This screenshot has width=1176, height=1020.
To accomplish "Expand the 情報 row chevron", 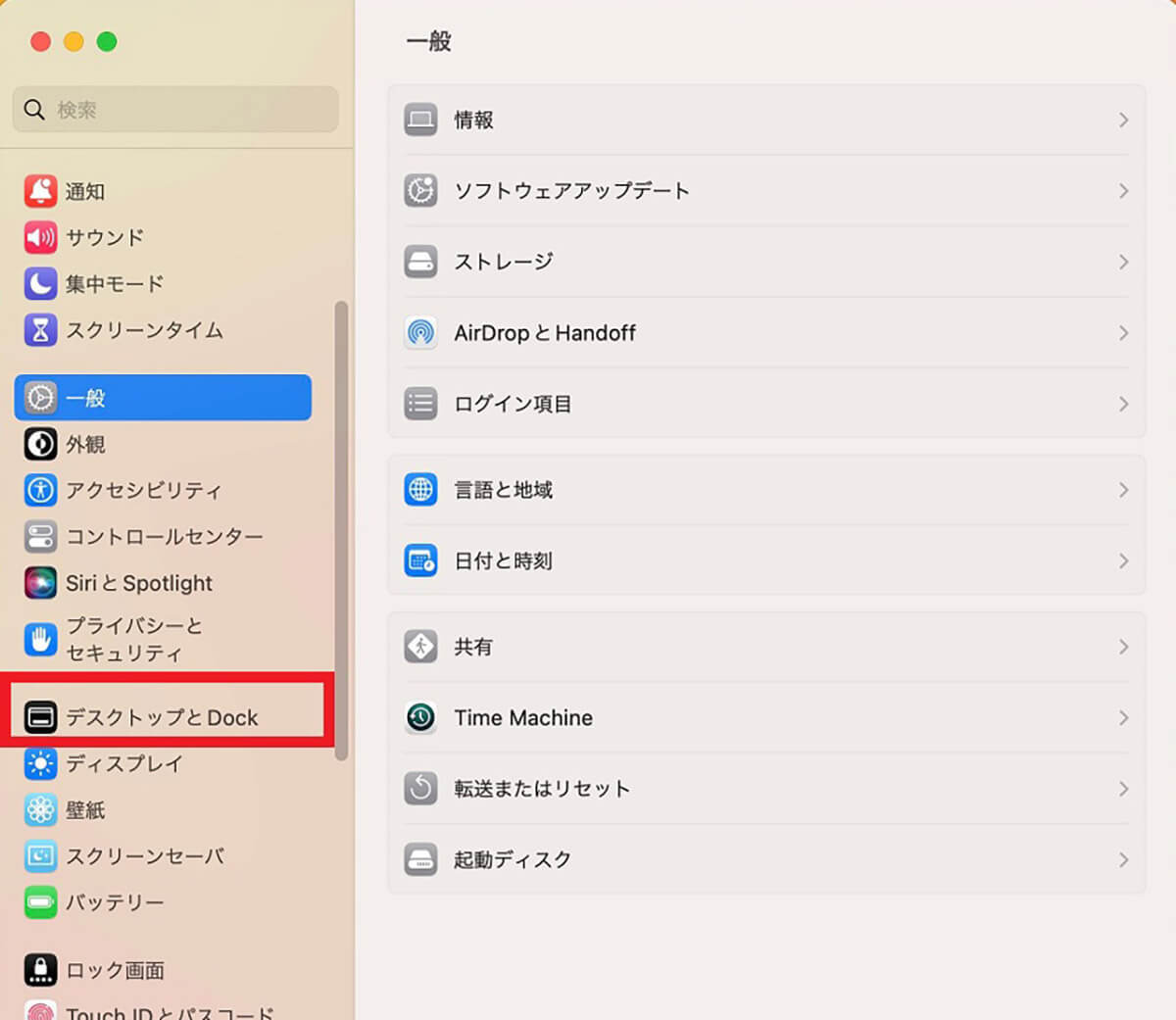I will [1123, 120].
